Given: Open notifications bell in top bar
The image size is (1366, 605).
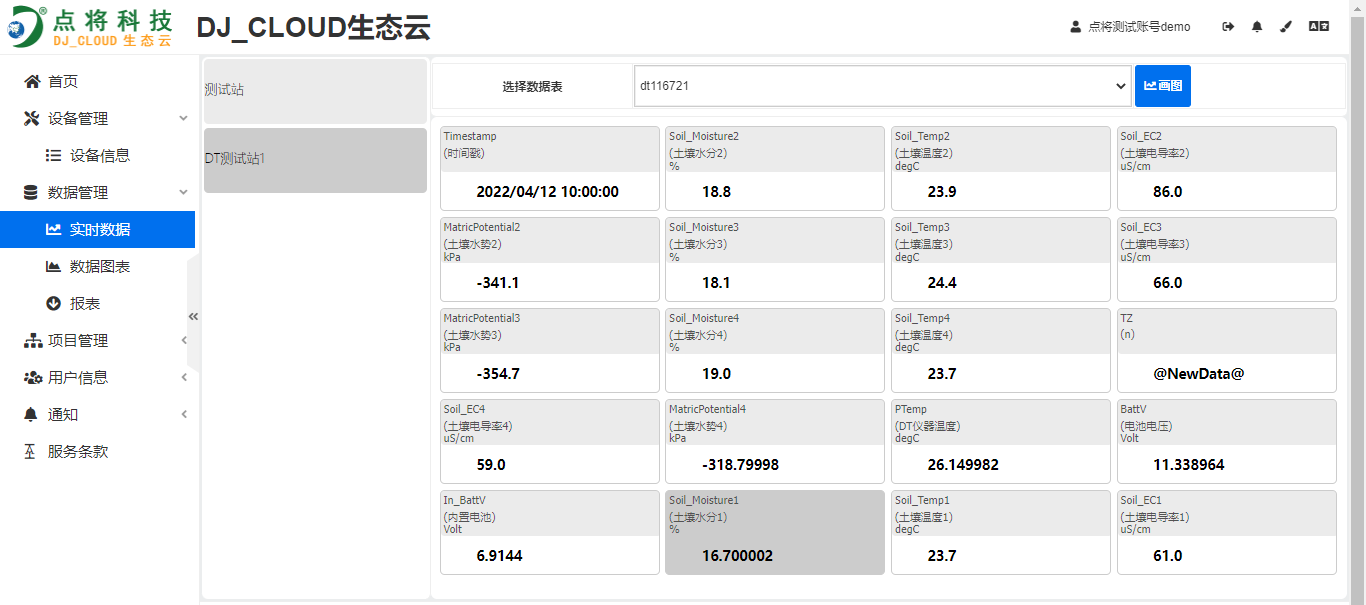Looking at the screenshot, I should tap(1257, 27).
